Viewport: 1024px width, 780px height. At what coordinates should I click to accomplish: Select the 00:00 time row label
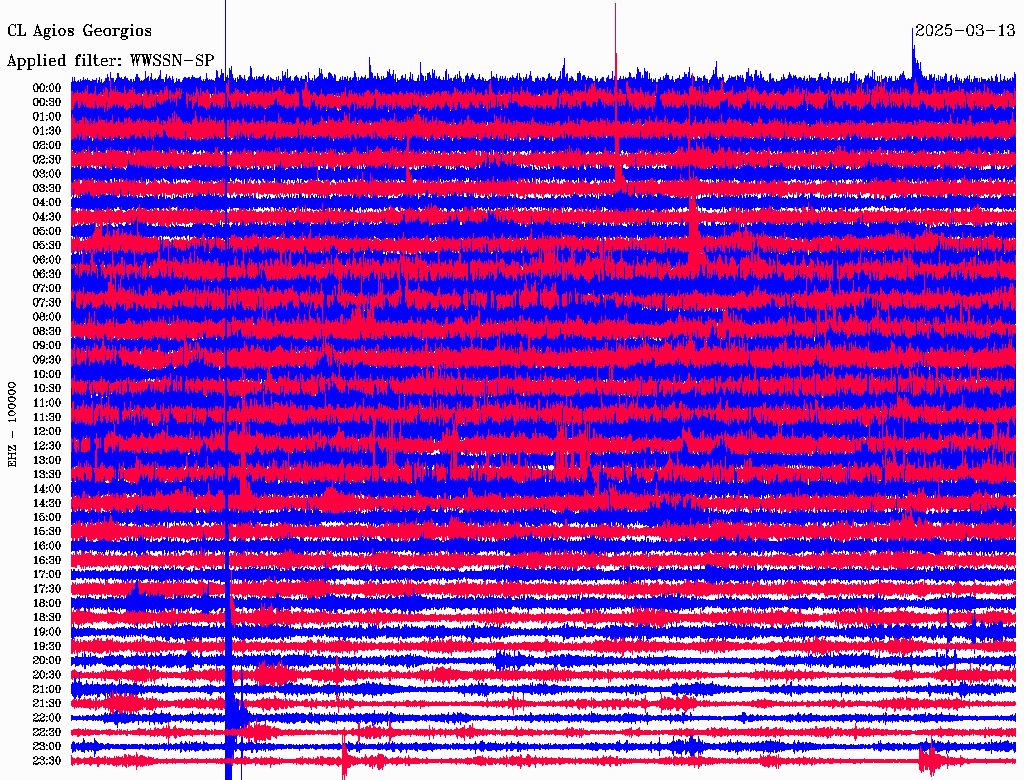pyautogui.click(x=47, y=88)
